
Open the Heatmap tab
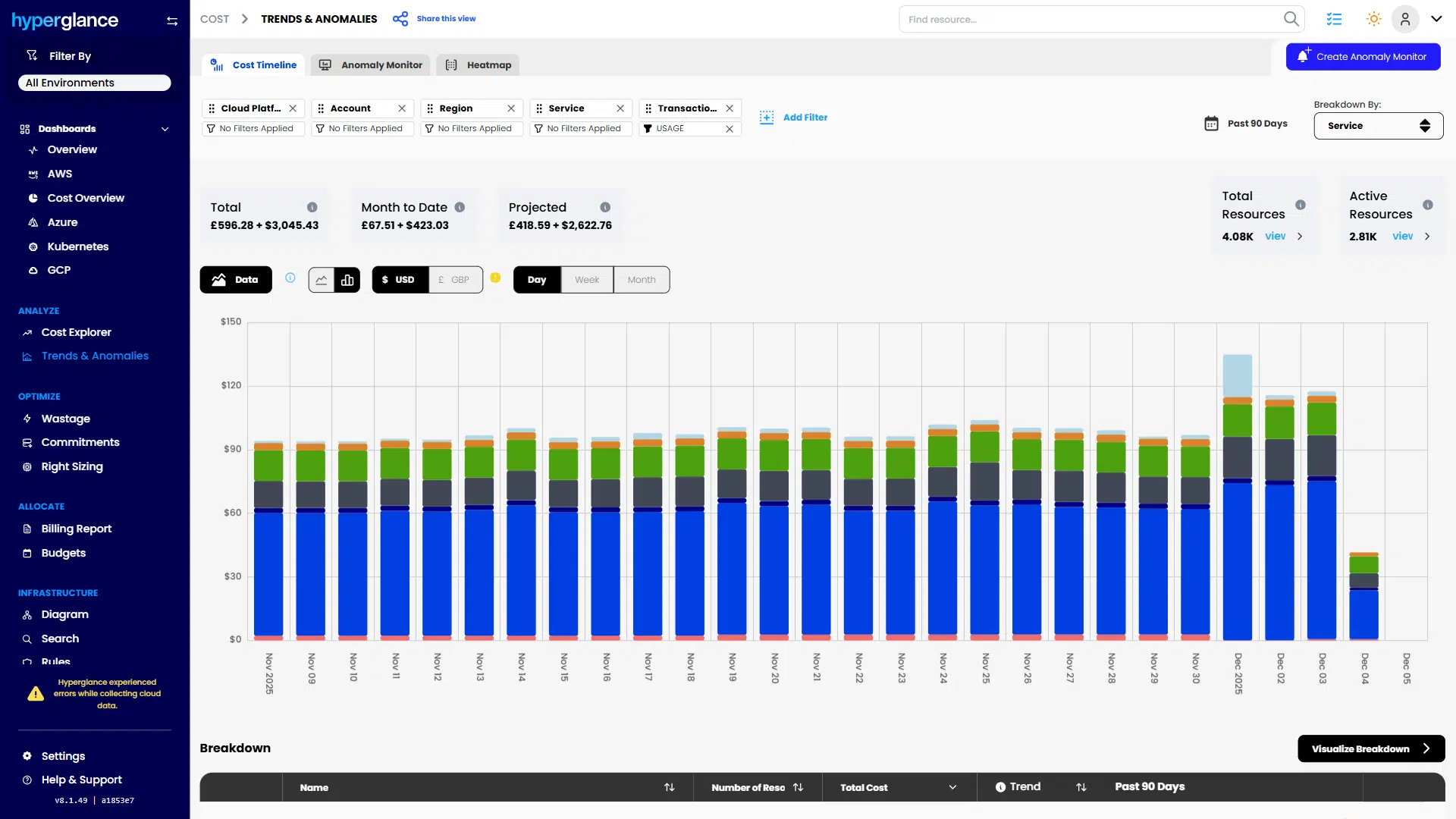[x=478, y=64]
